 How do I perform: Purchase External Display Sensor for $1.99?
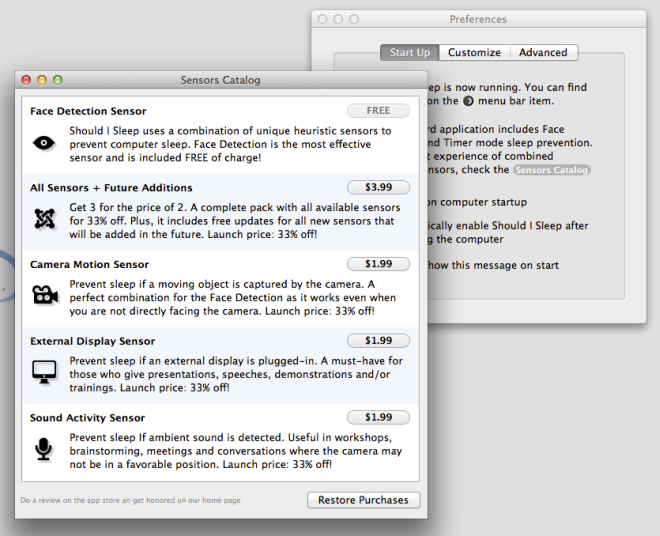coord(378,341)
